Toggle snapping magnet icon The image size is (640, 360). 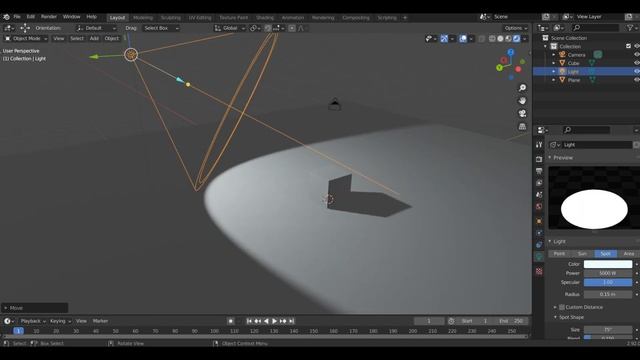pyautogui.click(x=268, y=28)
